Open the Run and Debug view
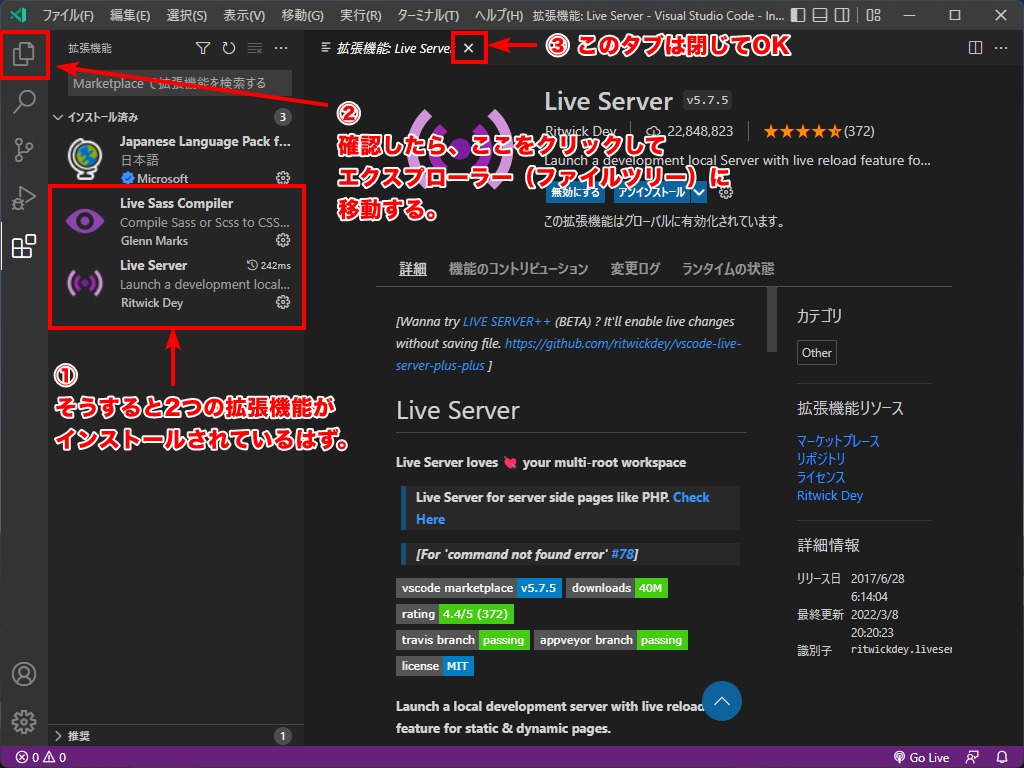 point(24,198)
